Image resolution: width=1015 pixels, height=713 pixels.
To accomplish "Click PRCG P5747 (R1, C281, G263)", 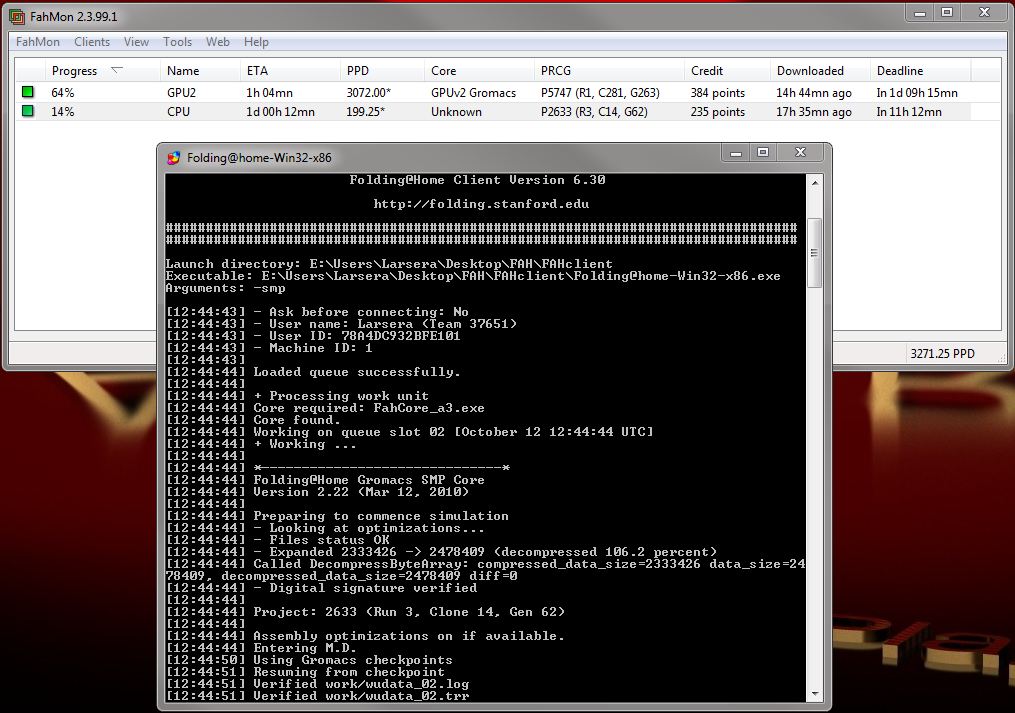I will [600, 93].
